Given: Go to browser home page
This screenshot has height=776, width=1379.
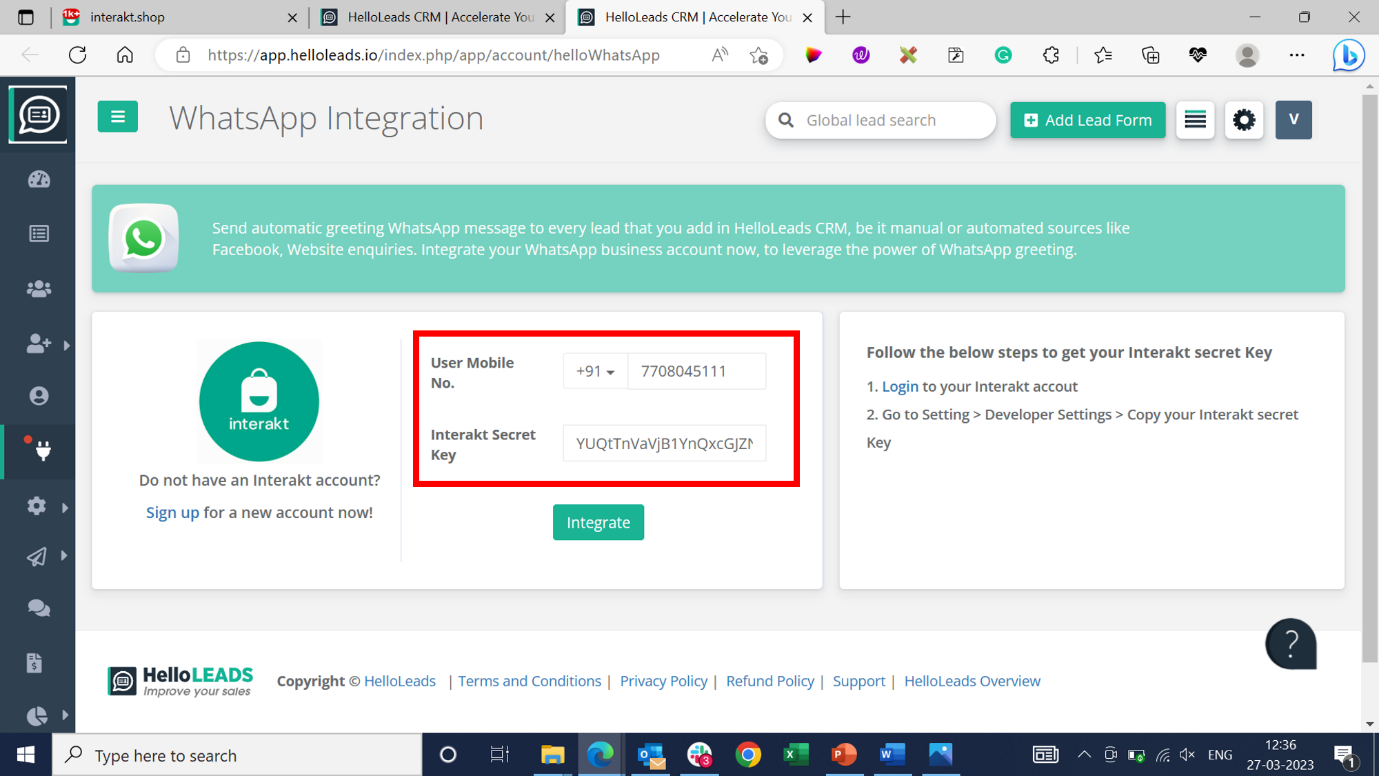Looking at the screenshot, I should [125, 55].
